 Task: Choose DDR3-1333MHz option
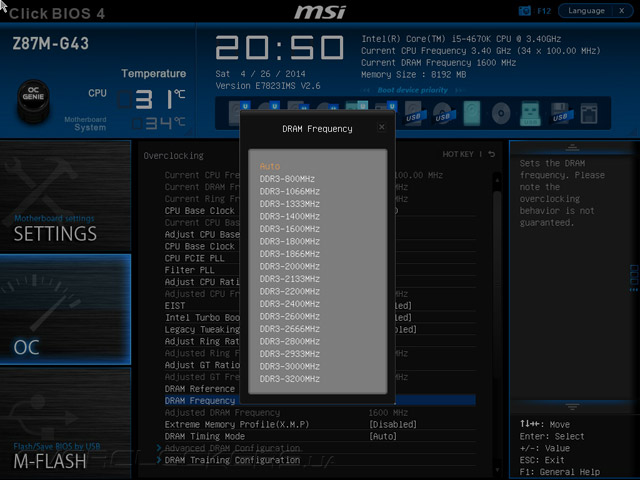(x=289, y=204)
